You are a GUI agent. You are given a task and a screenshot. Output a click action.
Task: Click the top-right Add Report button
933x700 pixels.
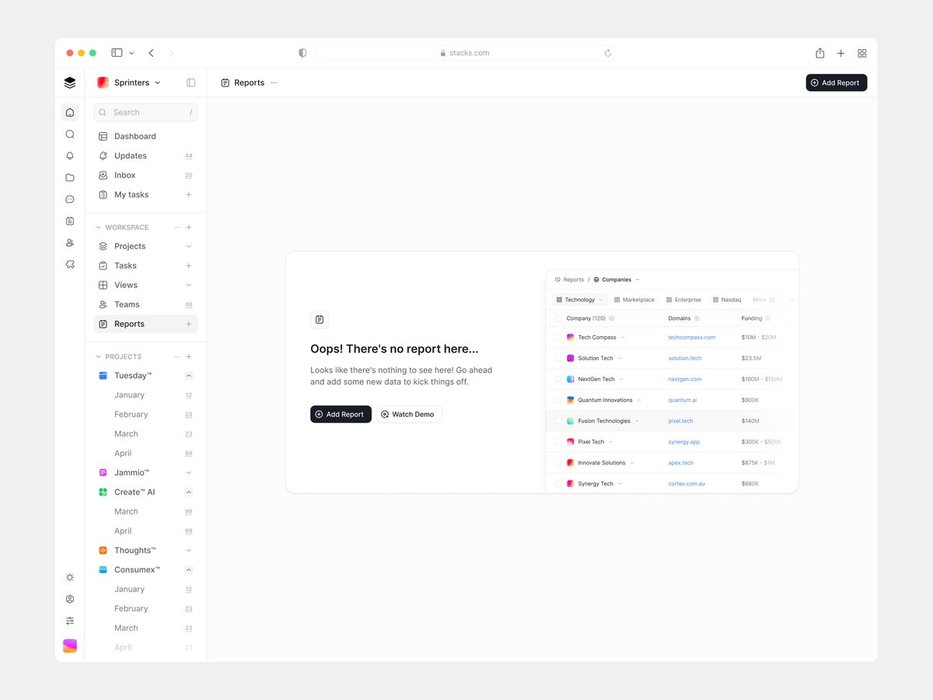836,83
